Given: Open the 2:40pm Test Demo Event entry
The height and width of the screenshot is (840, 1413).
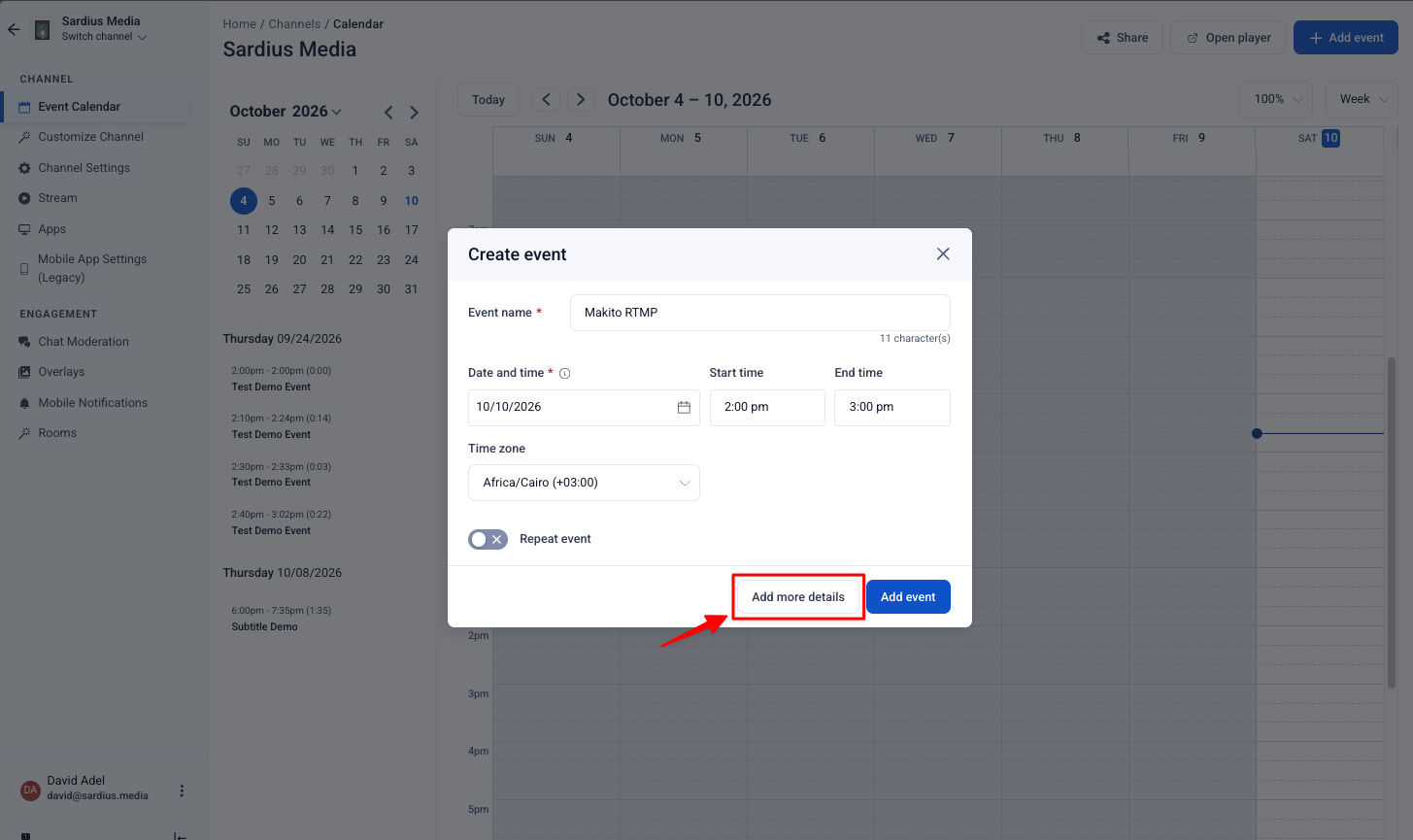Looking at the screenshot, I should (282, 522).
